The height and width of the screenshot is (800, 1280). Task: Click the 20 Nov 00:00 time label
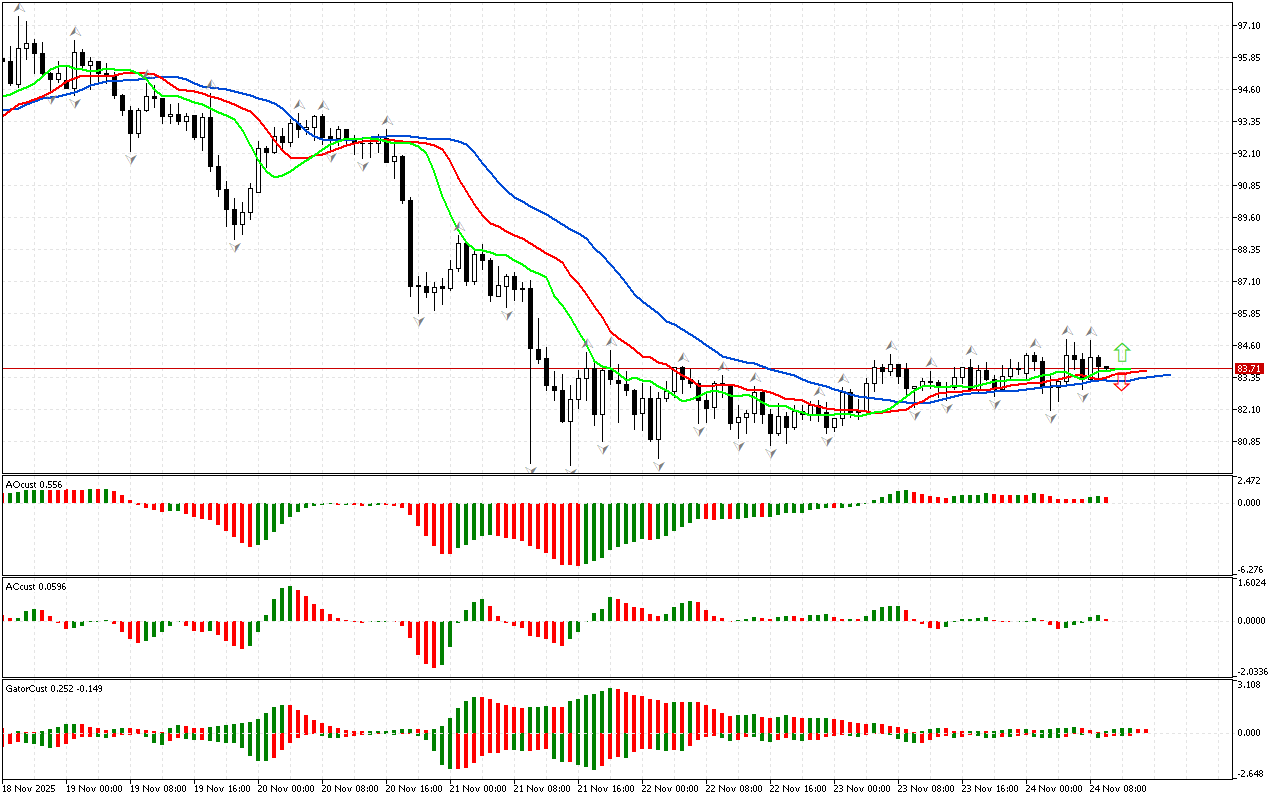tap(287, 789)
